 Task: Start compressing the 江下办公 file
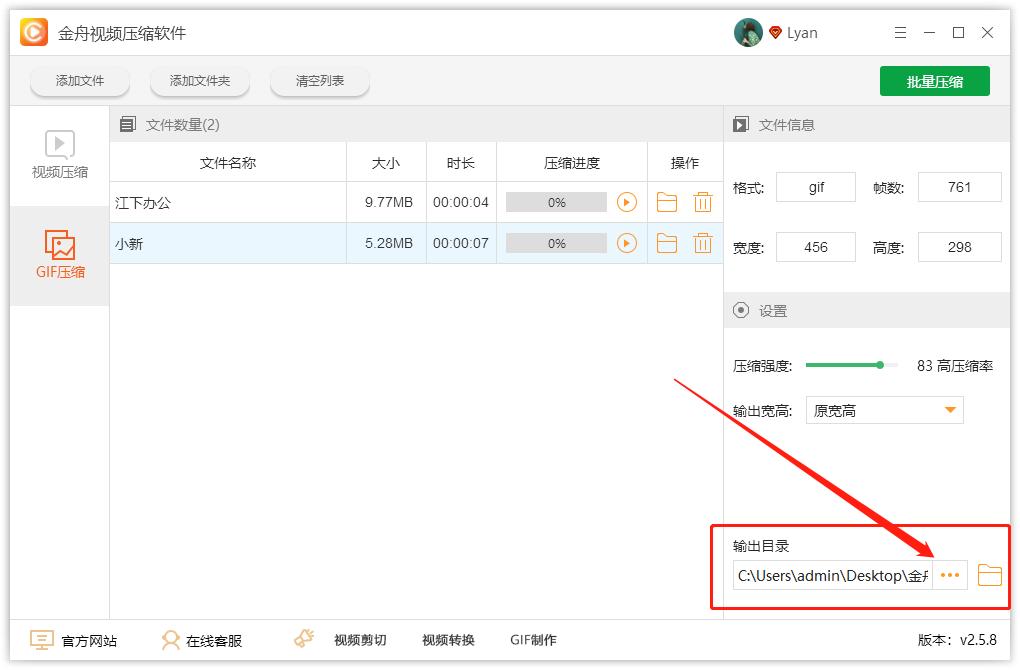point(629,202)
